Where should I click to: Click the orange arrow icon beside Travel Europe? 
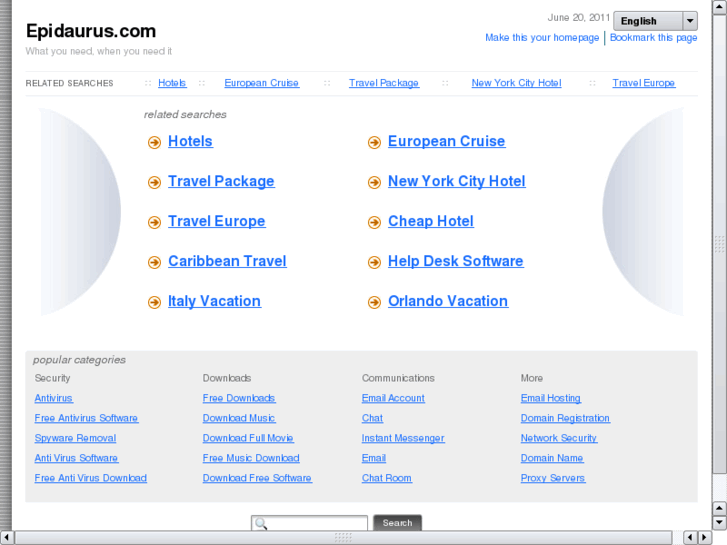point(154,222)
